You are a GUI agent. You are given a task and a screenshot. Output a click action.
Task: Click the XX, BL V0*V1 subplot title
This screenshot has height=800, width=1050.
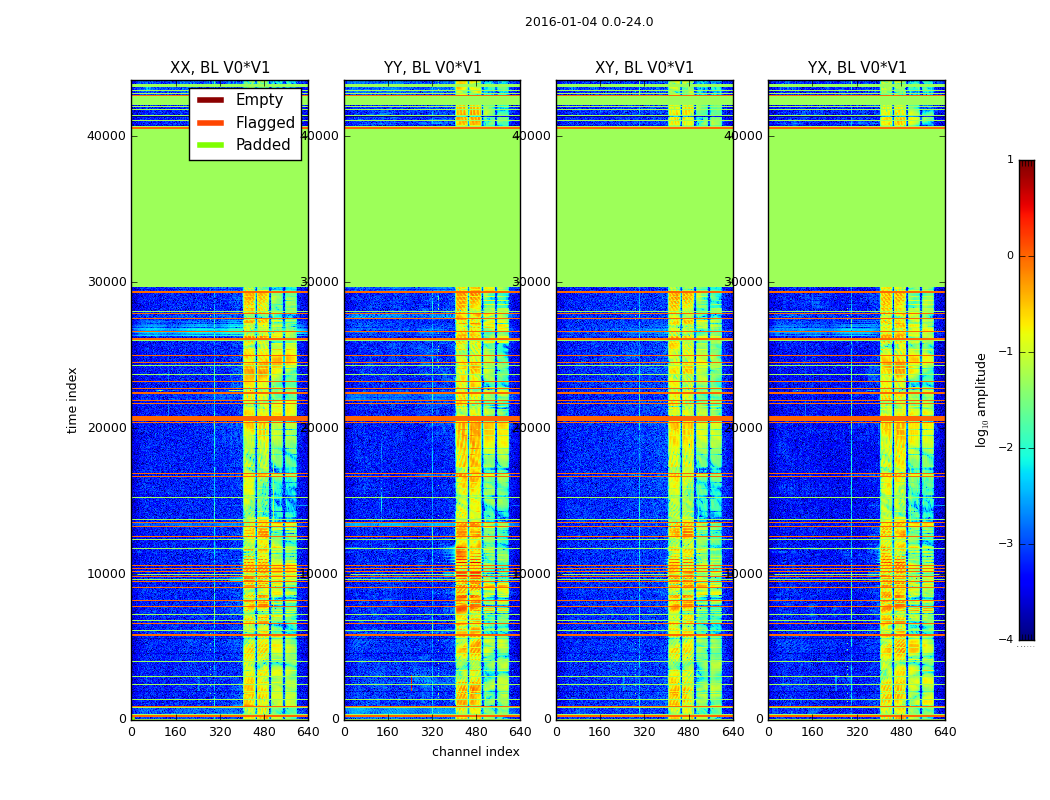220,68
